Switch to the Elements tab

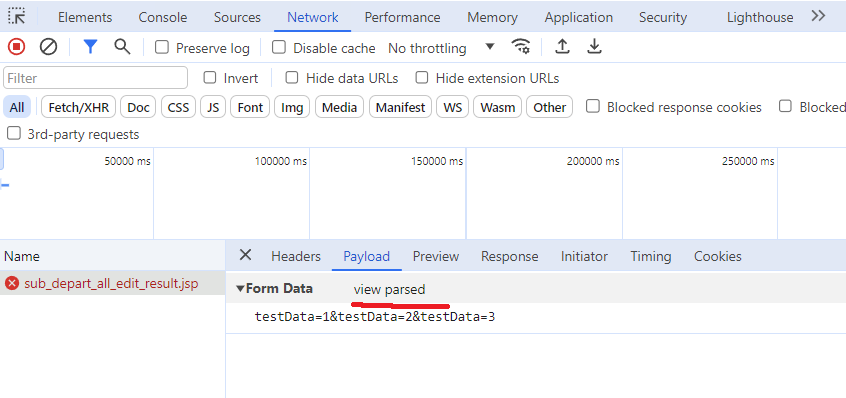pos(85,17)
